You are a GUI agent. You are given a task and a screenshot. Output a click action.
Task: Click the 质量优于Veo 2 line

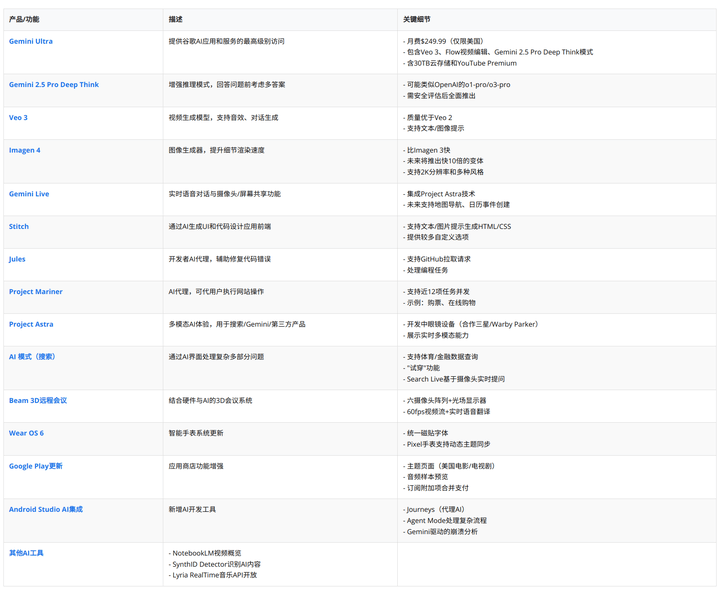point(428,118)
